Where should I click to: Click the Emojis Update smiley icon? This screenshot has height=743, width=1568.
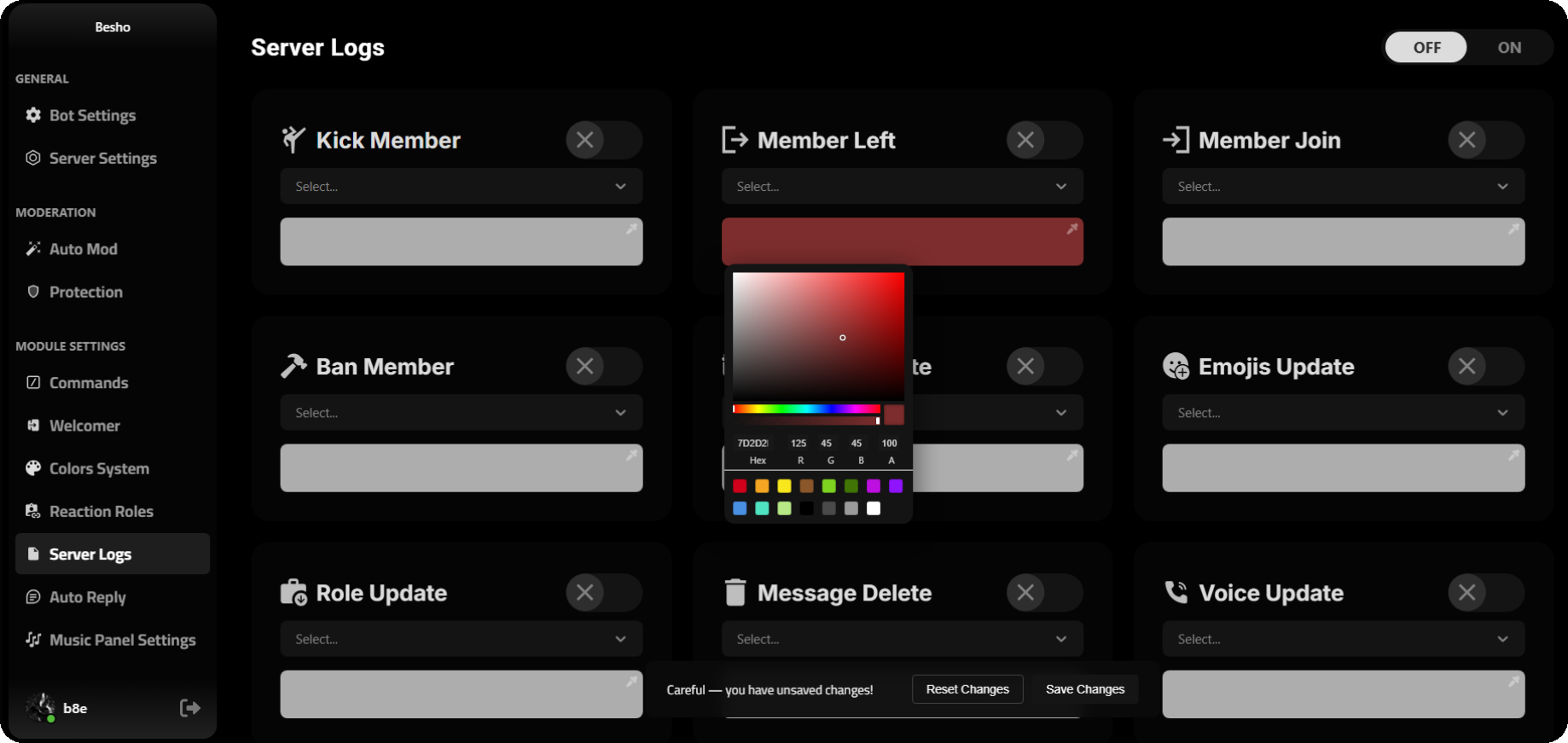point(1176,366)
